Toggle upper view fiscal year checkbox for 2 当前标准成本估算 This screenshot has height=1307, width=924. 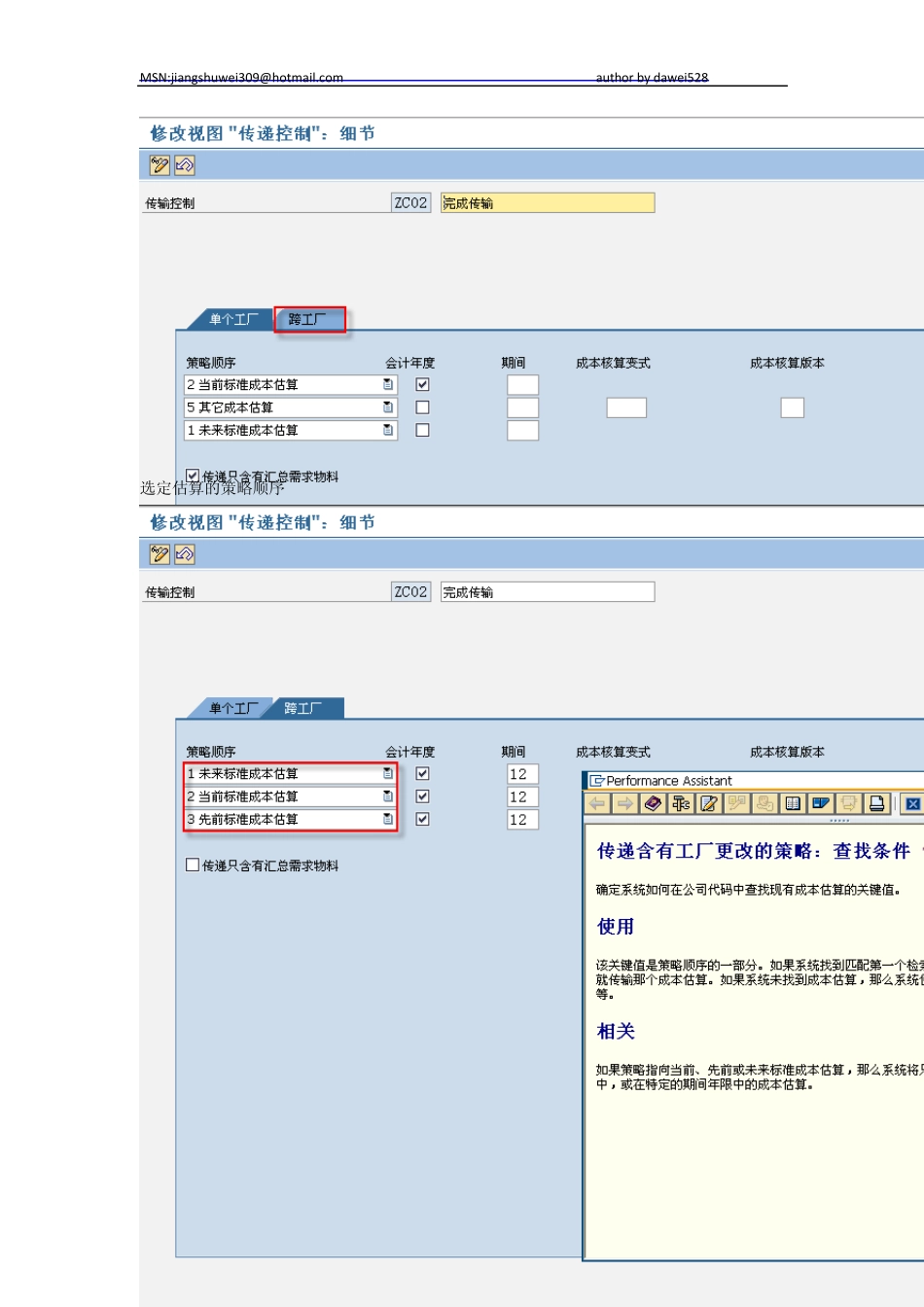click(x=423, y=385)
